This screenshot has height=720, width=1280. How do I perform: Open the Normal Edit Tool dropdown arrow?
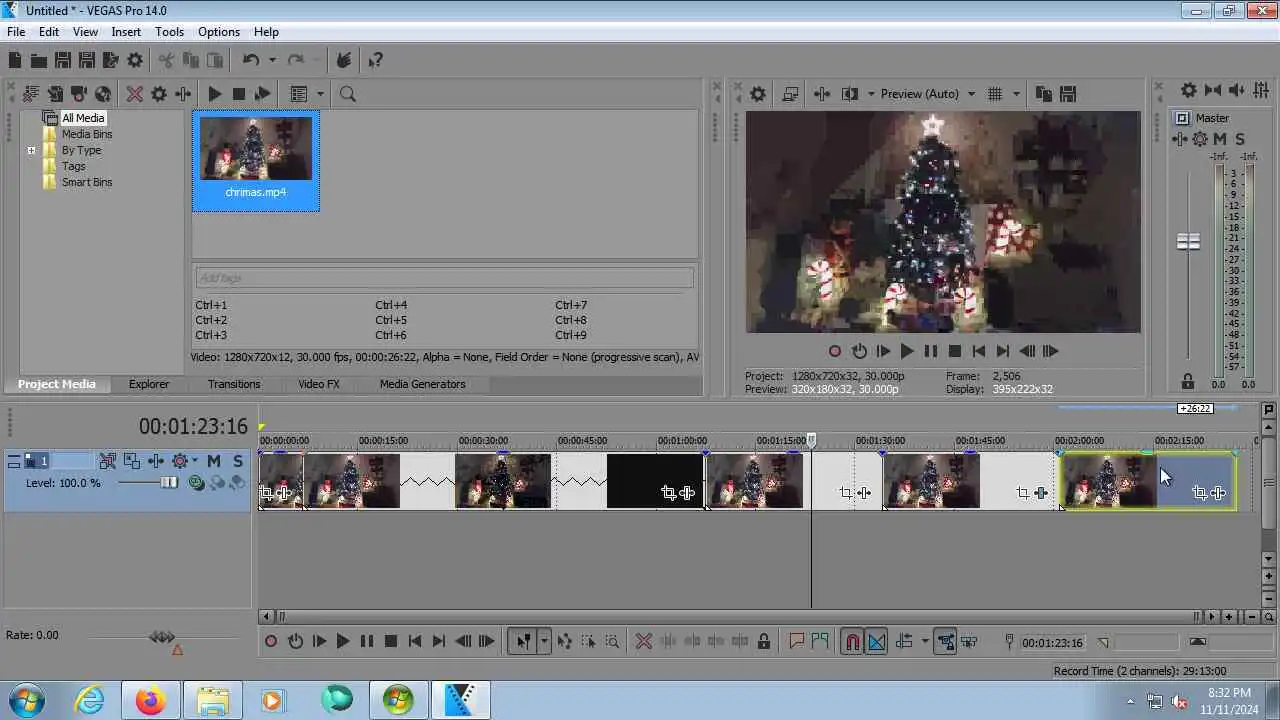[x=544, y=642]
